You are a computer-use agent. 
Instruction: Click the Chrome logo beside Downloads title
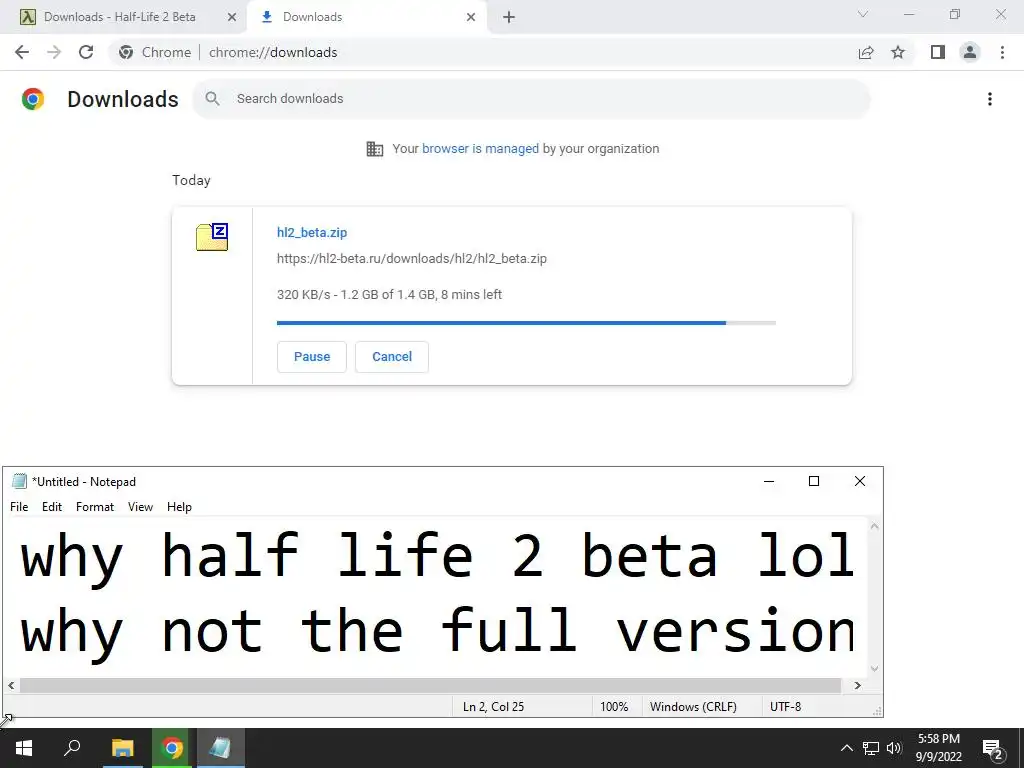33,99
